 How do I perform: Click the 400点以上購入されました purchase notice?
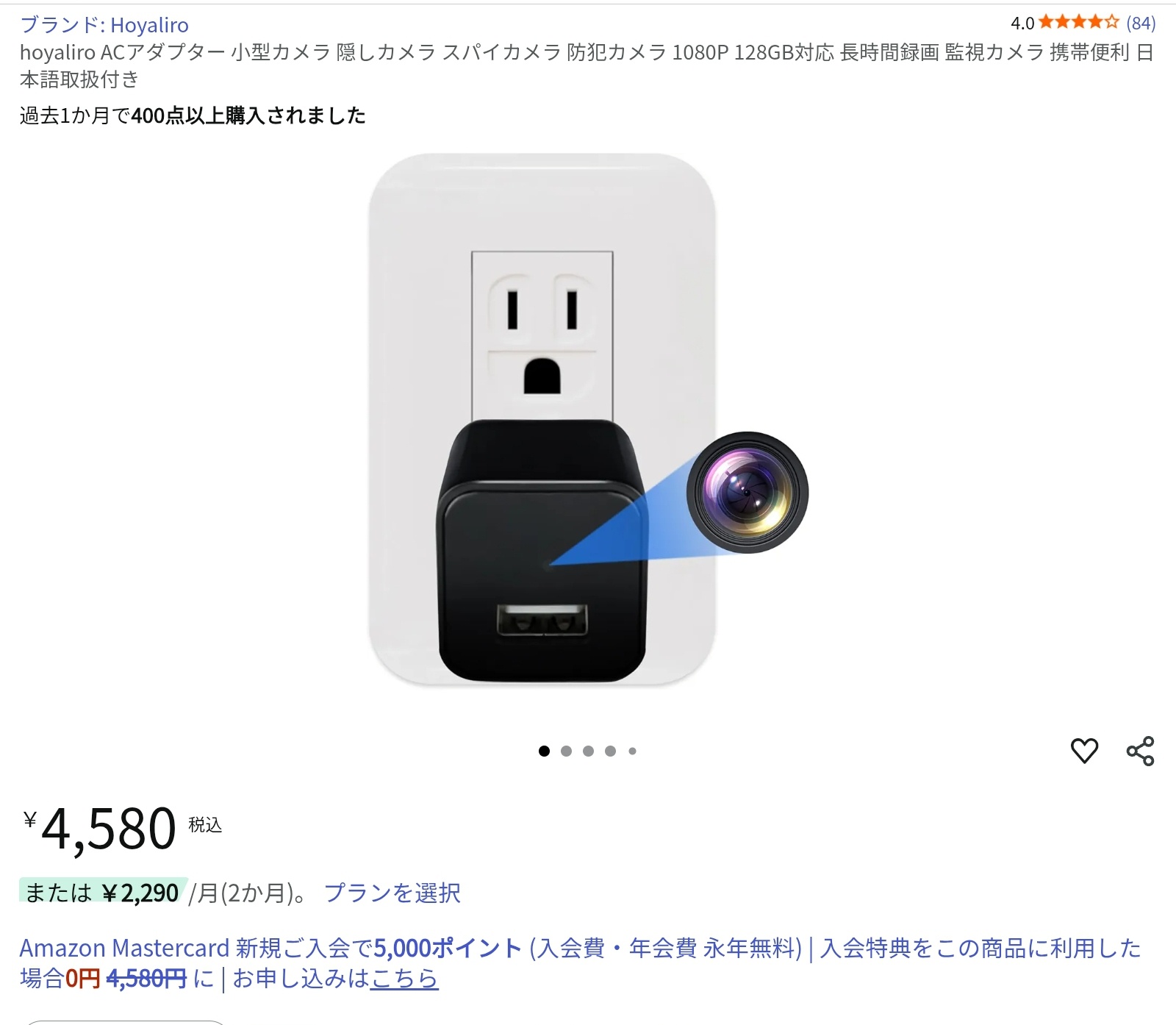pyautogui.click(x=193, y=115)
